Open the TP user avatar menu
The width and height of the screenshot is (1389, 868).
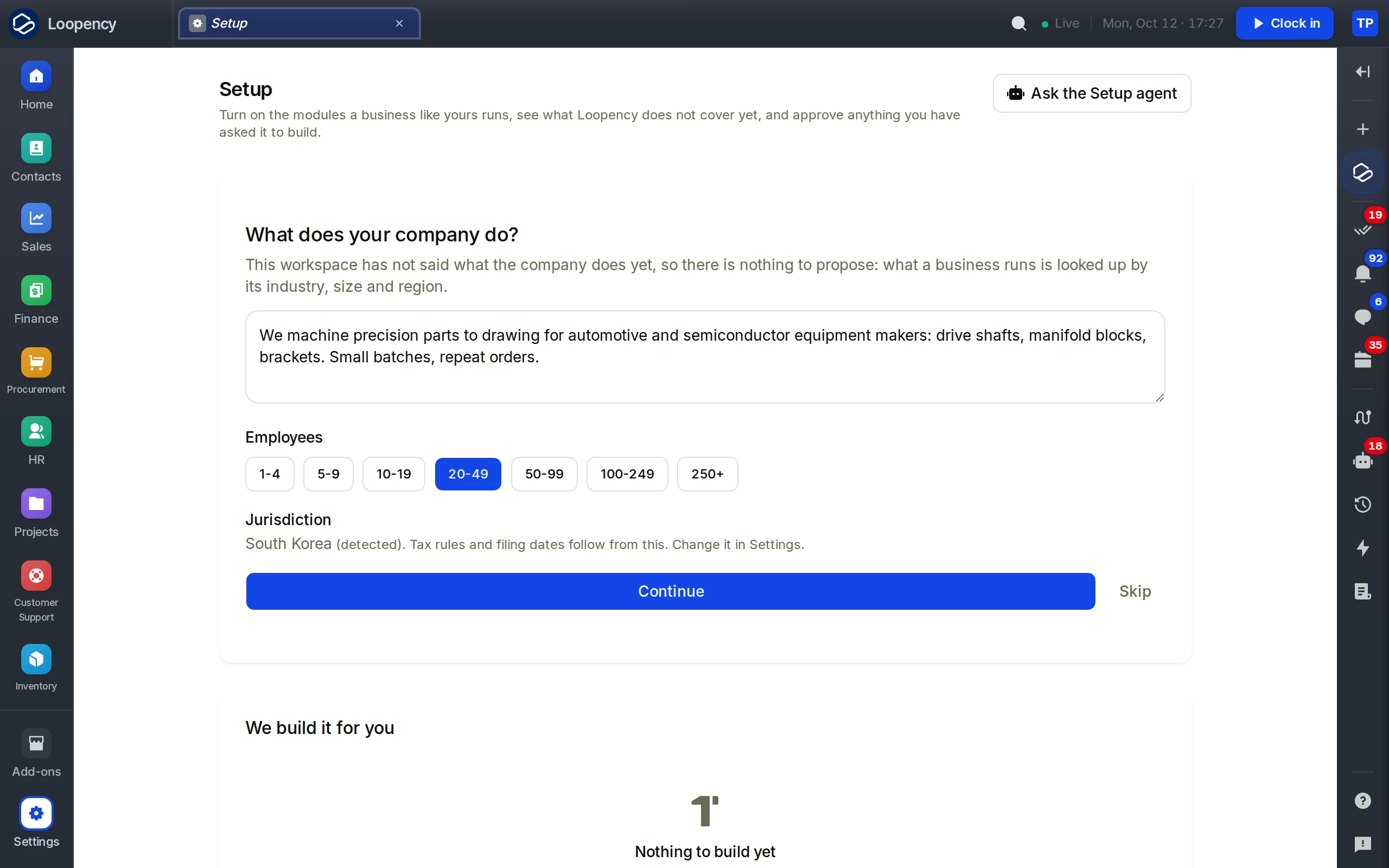1365,23
